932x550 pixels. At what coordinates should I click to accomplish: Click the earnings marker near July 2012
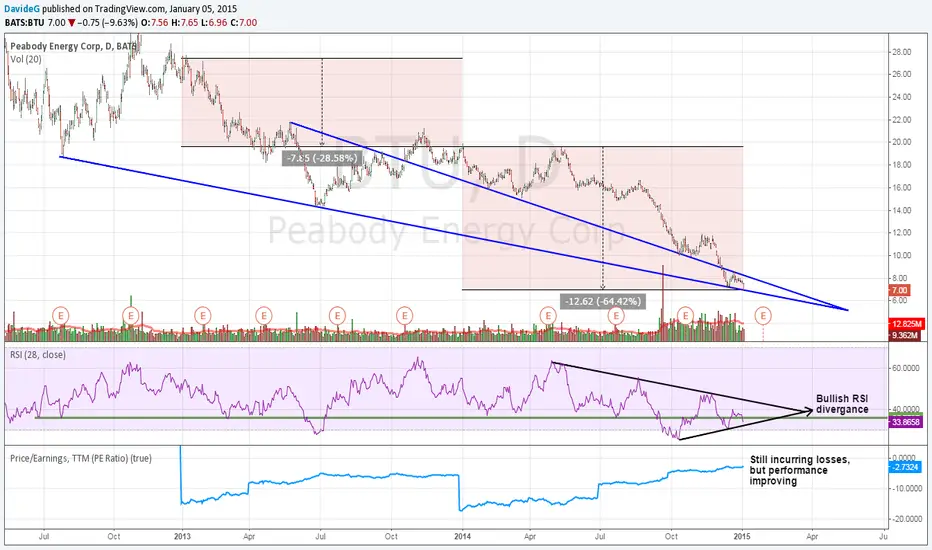61,315
